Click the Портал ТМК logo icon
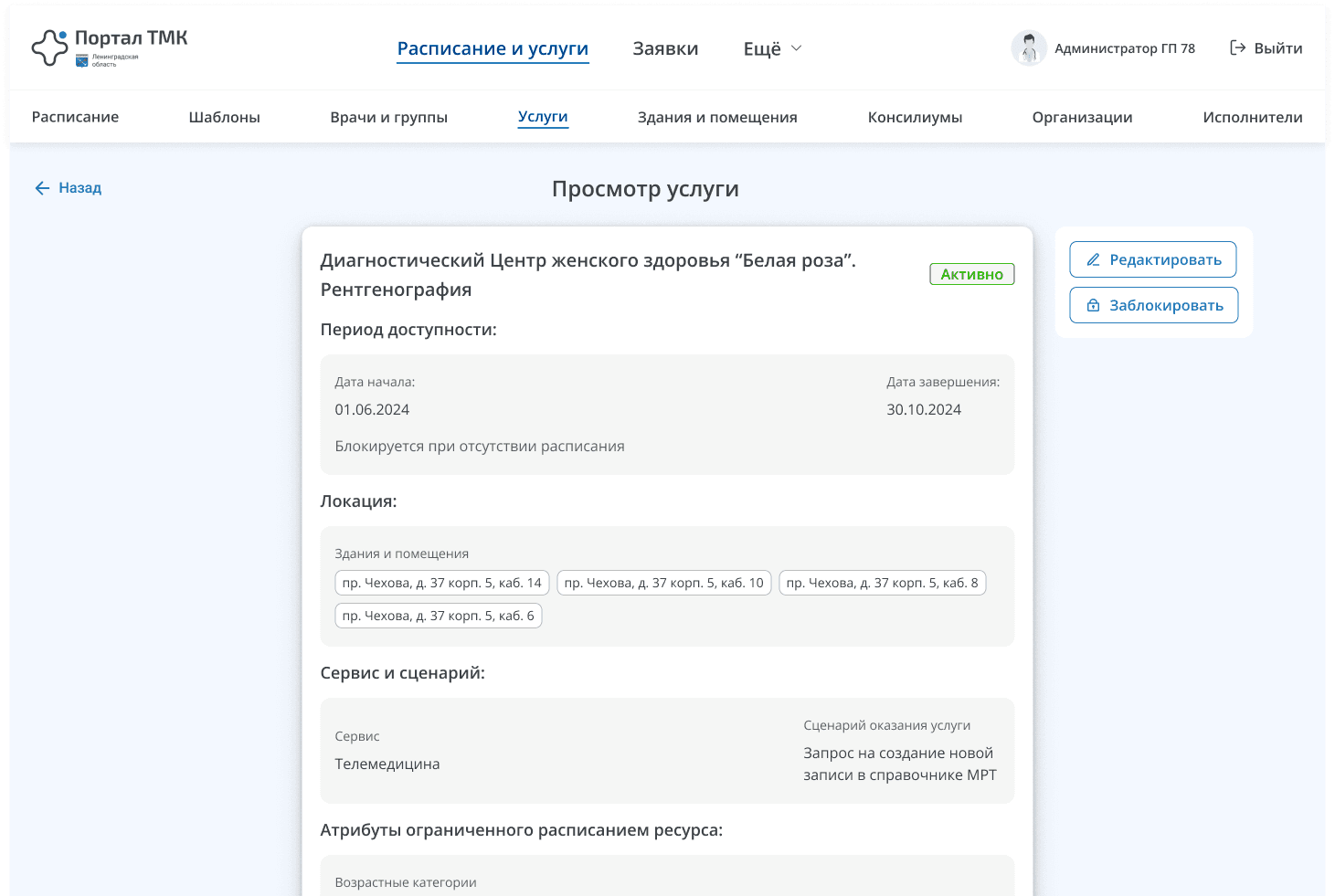Viewport: 1335px width, 896px height. click(x=49, y=48)
